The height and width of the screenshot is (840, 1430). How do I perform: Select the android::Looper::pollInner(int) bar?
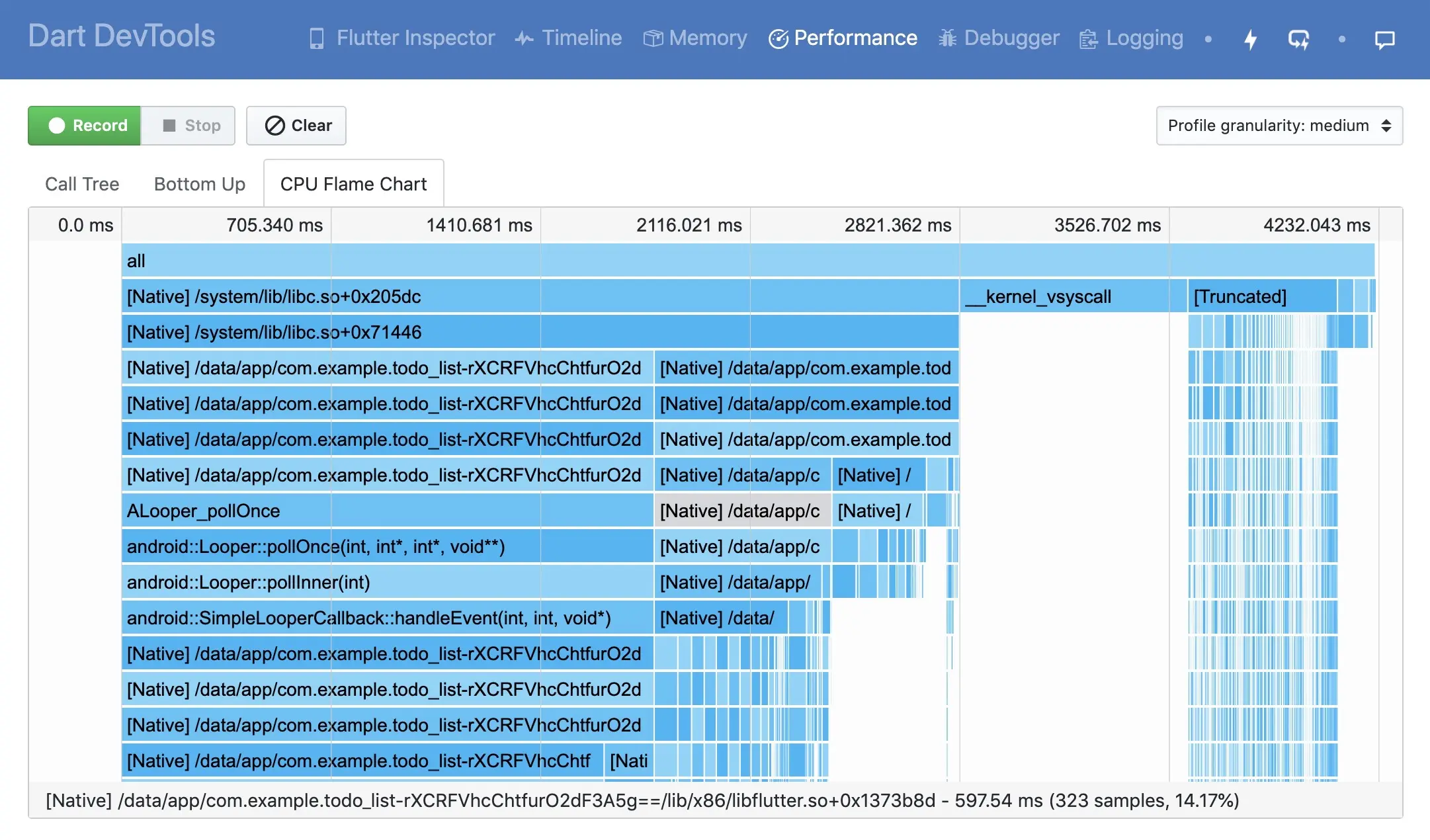(x=388, y=582)
